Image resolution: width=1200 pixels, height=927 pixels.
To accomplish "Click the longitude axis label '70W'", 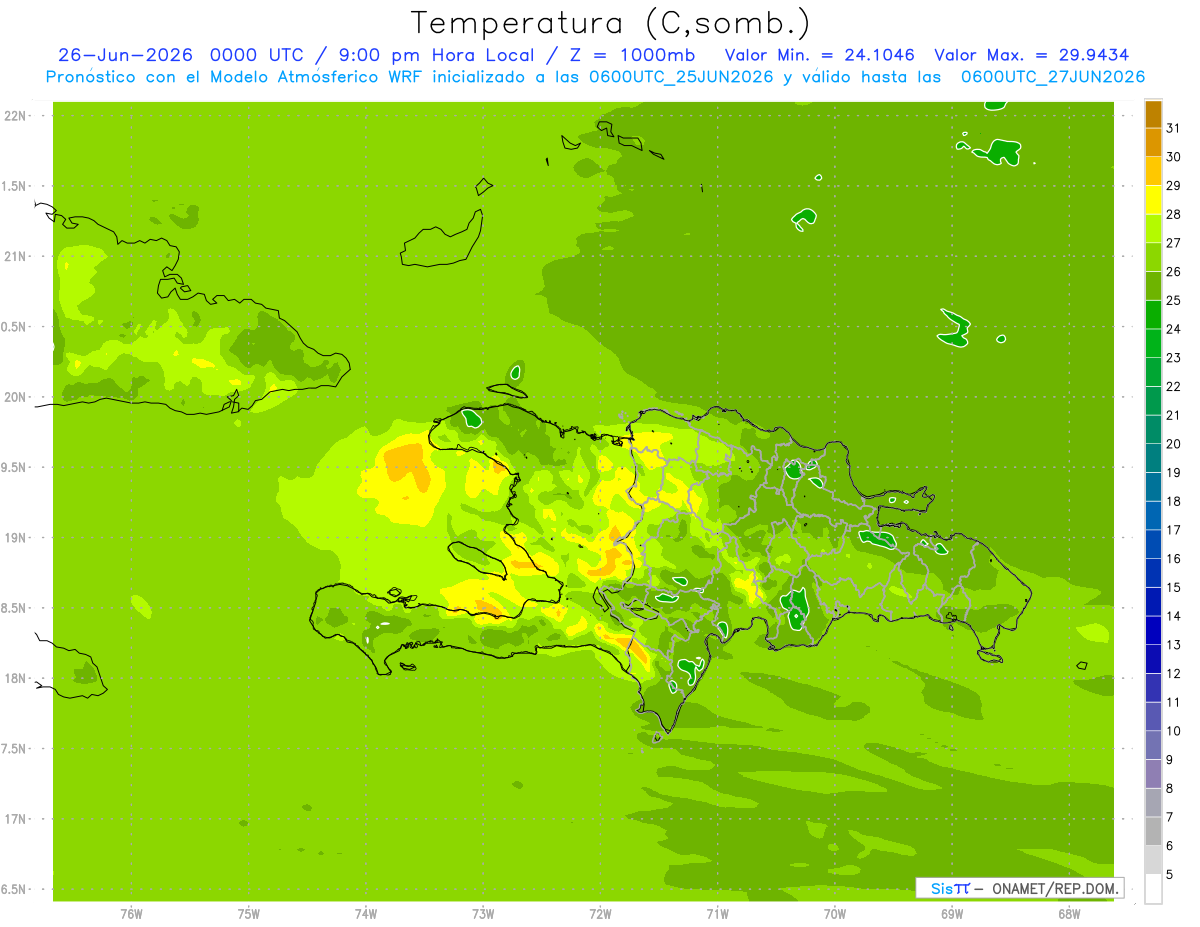I will [x=835, y=914].
